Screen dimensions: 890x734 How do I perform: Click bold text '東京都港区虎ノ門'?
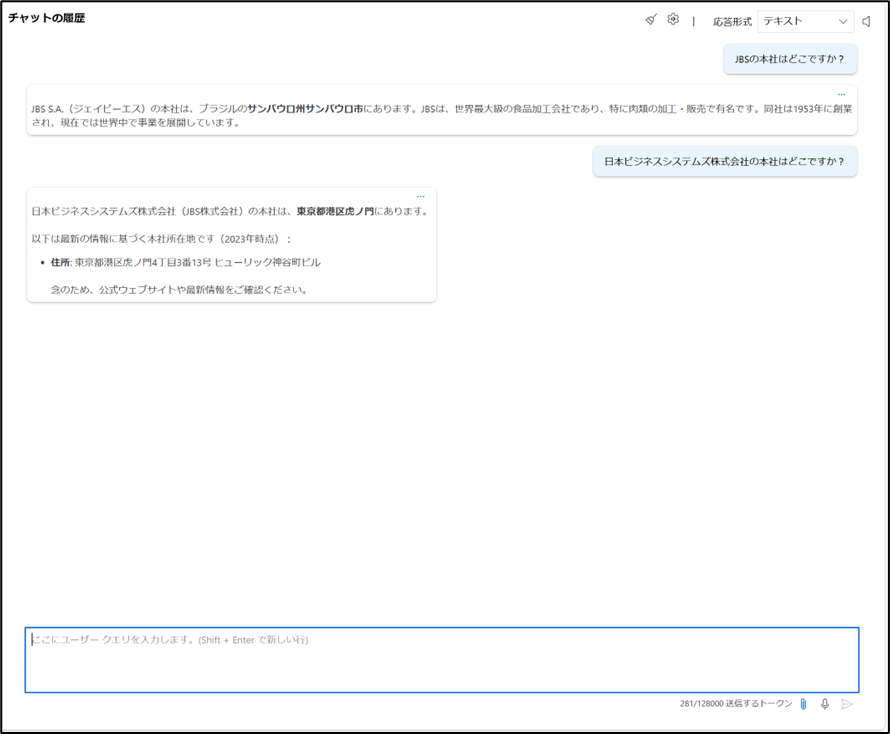click(335, 211)
